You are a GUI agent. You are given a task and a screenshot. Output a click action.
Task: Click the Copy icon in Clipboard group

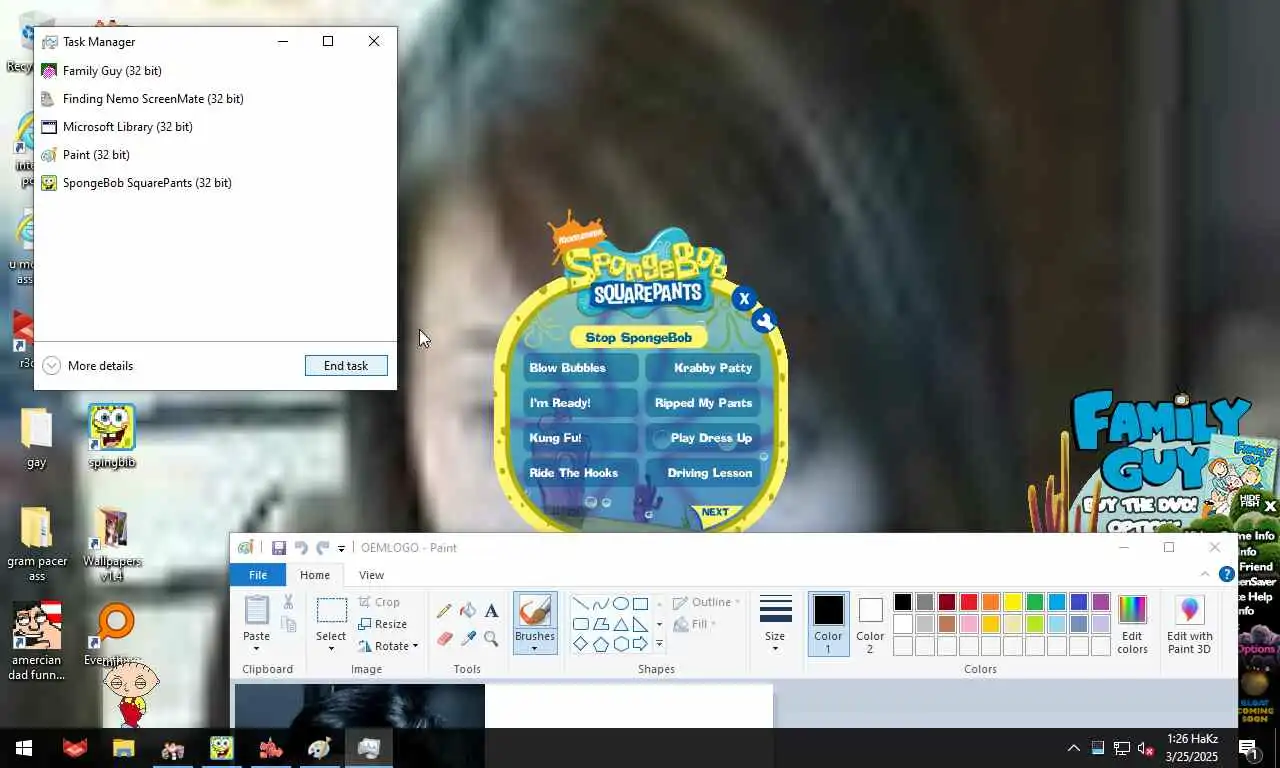(288, 625)
